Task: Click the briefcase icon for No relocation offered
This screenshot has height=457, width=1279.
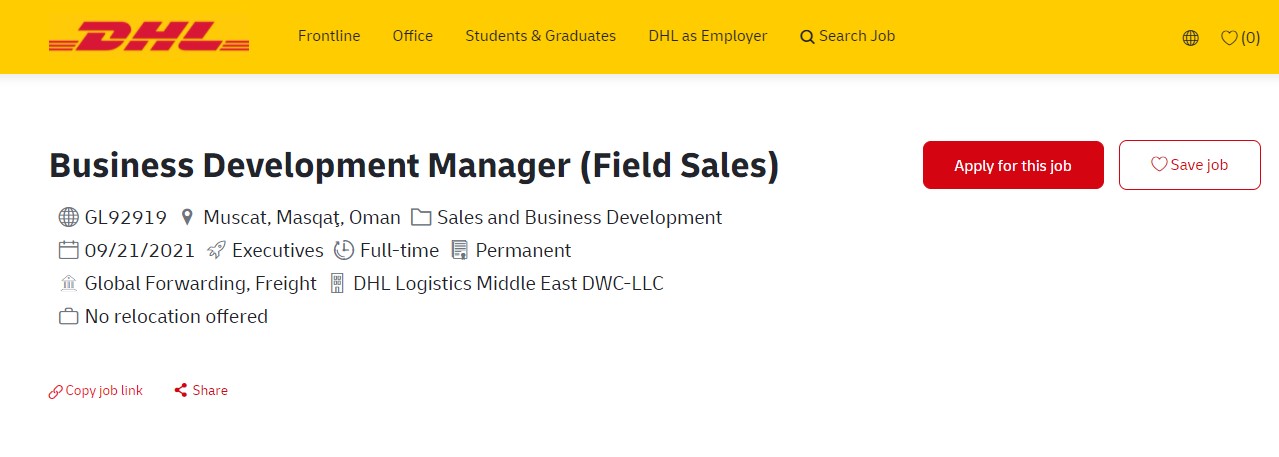Action: coord(68,316)
